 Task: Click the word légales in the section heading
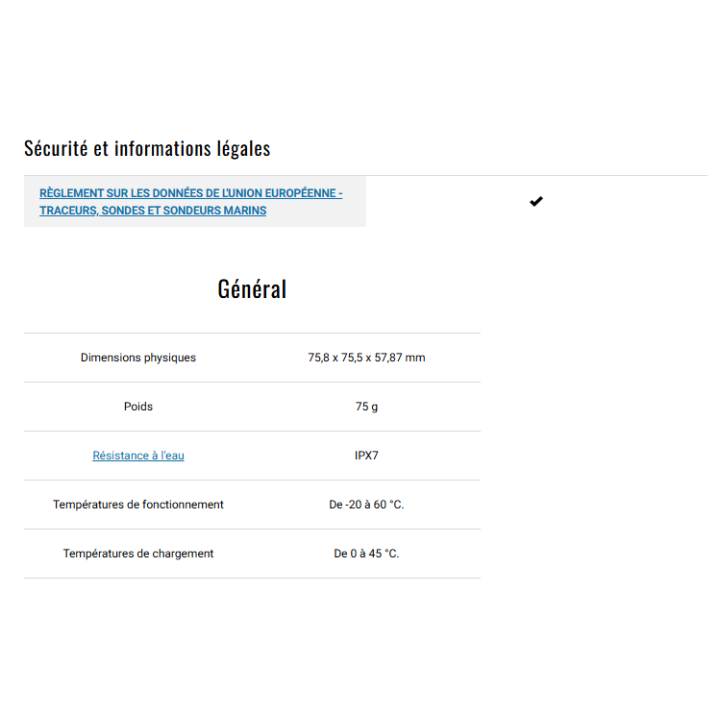[x=243, y=149]
